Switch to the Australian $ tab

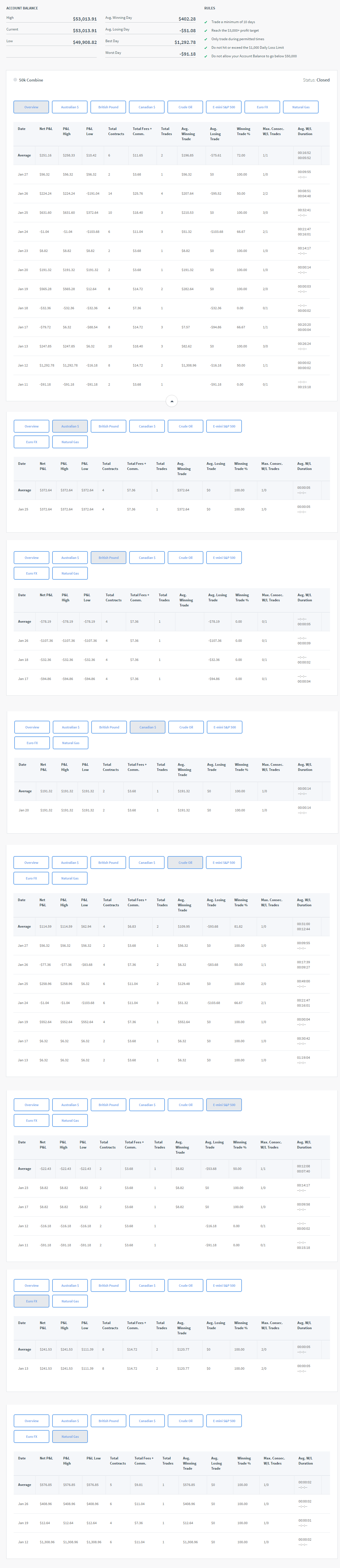click(70, 107)
